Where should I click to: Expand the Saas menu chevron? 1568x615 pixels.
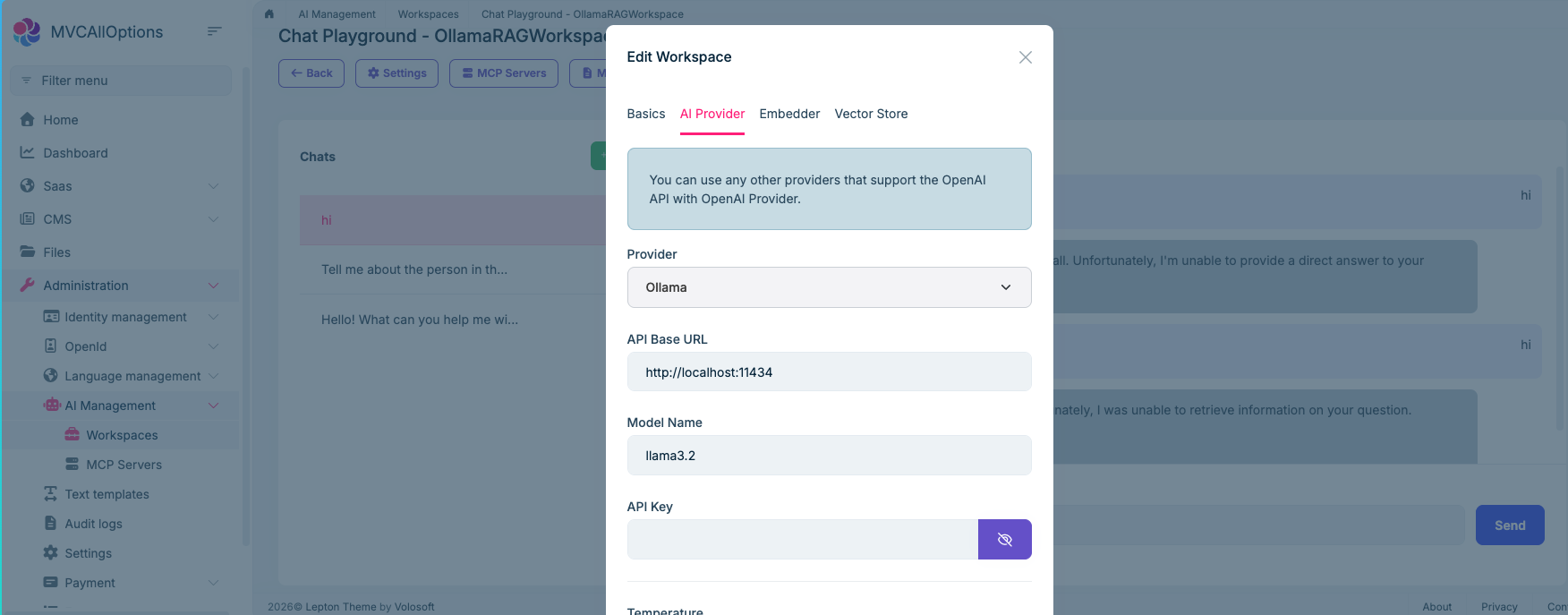[213, 186]
